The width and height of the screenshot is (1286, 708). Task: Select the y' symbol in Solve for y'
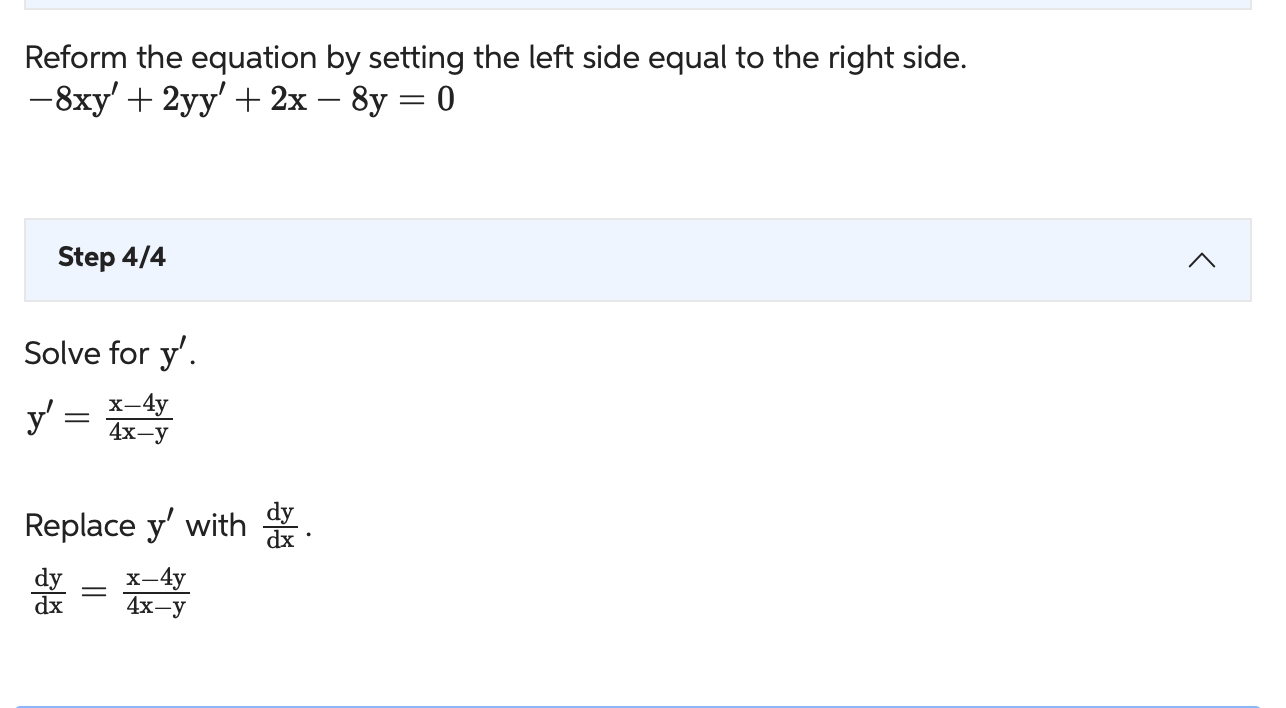tap(172, 351)
